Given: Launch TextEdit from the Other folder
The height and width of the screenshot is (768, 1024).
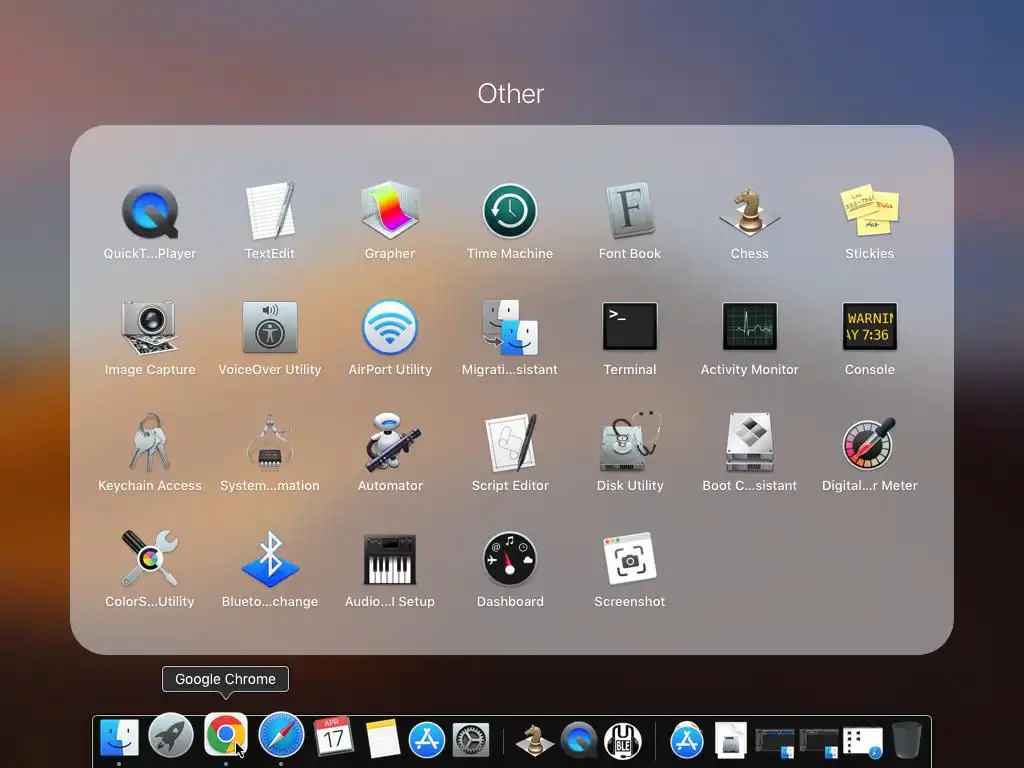Looking at the screenshot, I should coord(270,212).
